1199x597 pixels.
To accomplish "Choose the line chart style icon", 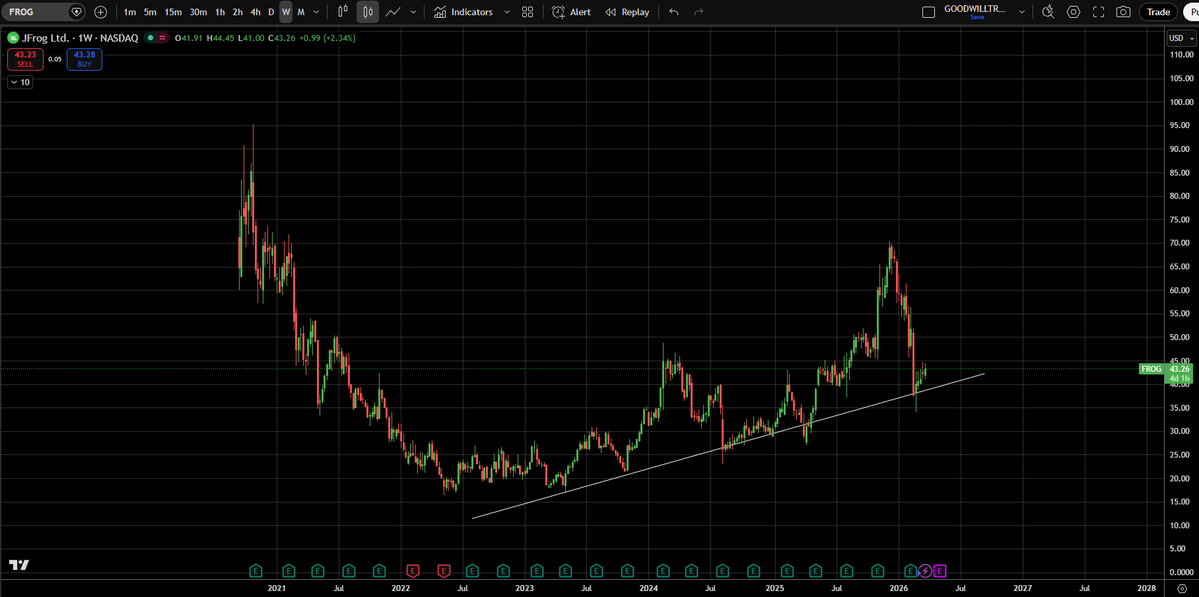I will (x=393, y=12).
